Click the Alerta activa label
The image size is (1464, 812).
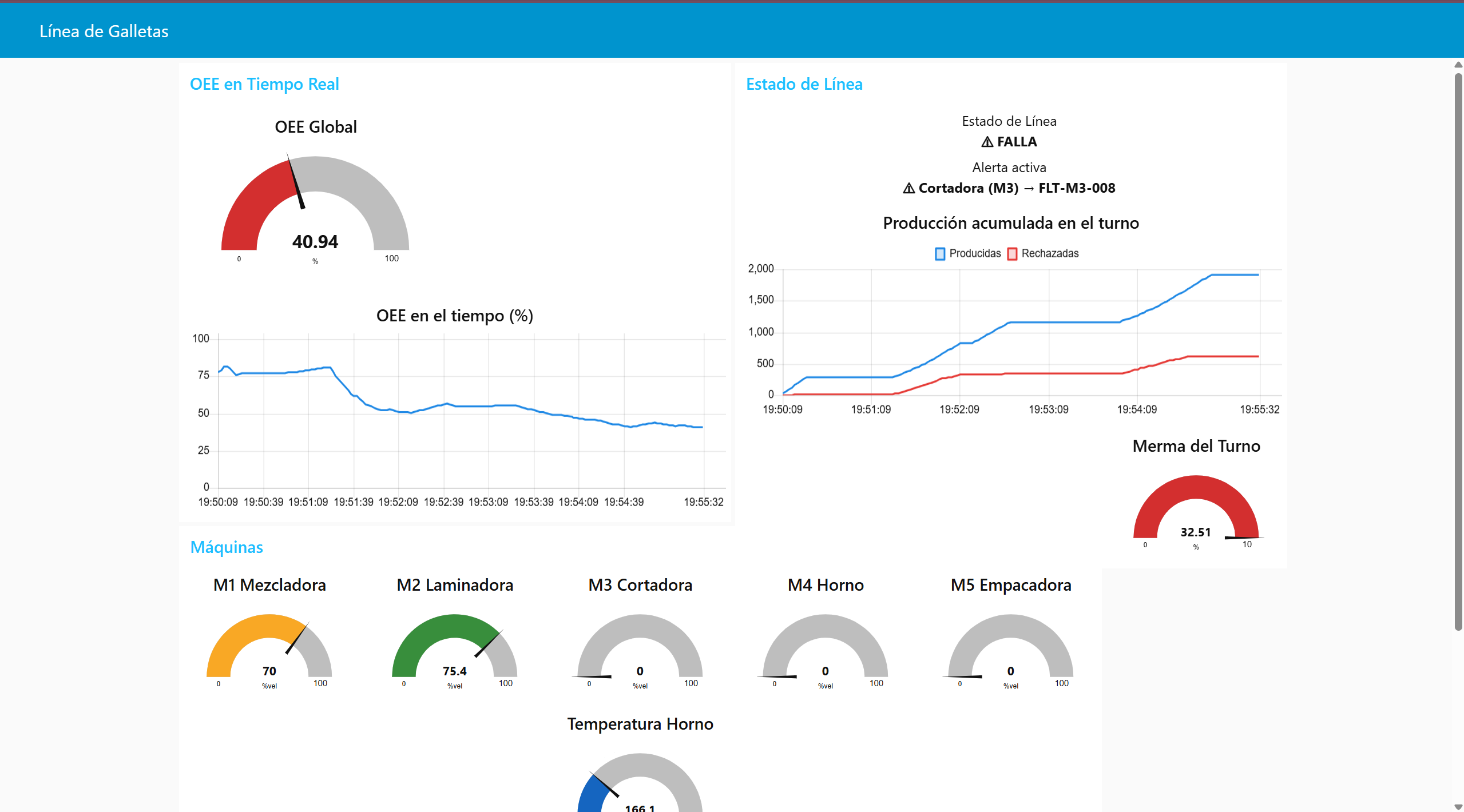click(x=1009, y=168)
